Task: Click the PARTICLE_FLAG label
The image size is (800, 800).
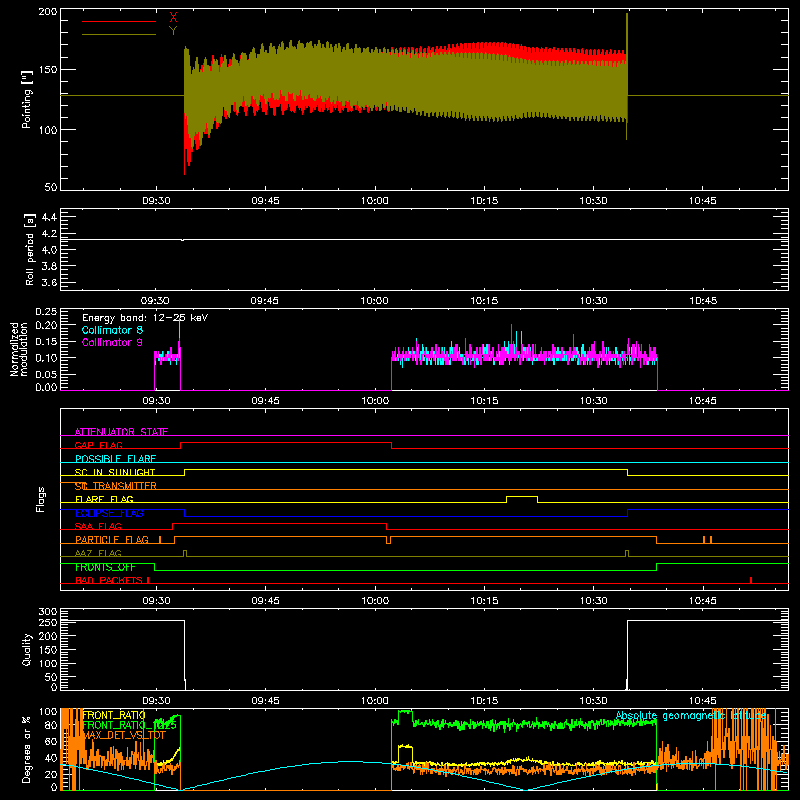Action: (112, 540)
